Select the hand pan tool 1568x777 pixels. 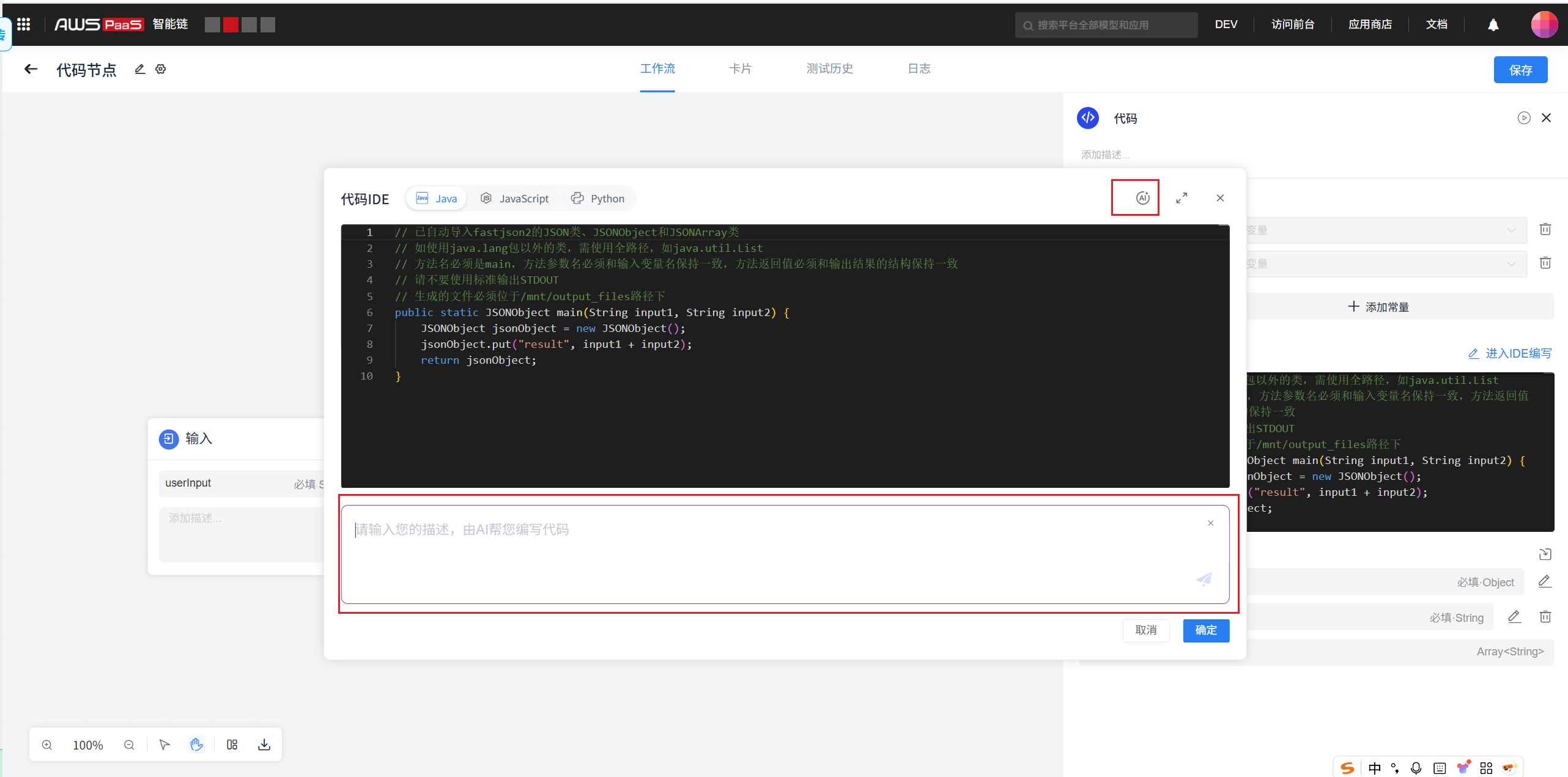(196, 745)
